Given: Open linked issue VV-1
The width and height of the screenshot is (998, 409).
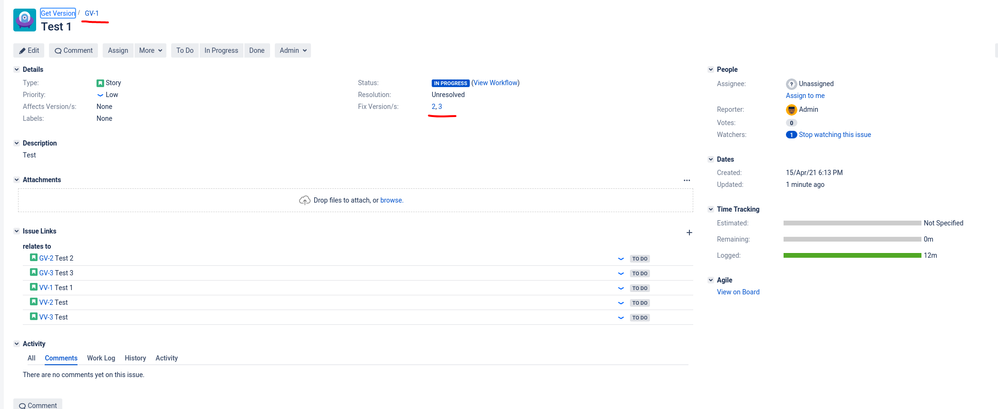Looking at the screenshot, I should [46, 288].
